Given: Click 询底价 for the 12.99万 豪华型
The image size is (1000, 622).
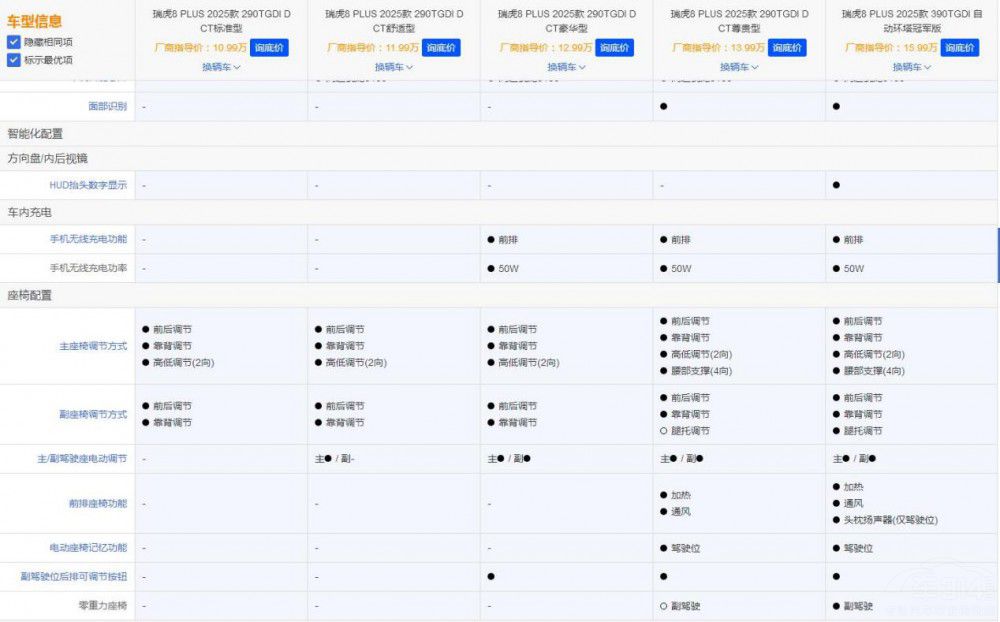Looking at the screenshot, I should (x=615, y=48).
